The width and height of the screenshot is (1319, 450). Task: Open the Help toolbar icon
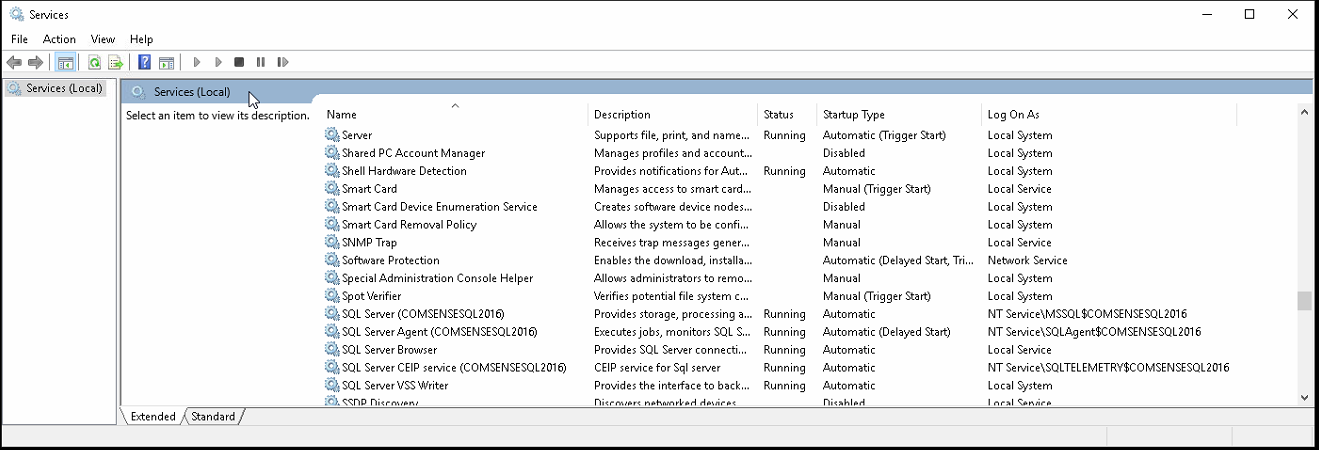[x=145, y=62]
